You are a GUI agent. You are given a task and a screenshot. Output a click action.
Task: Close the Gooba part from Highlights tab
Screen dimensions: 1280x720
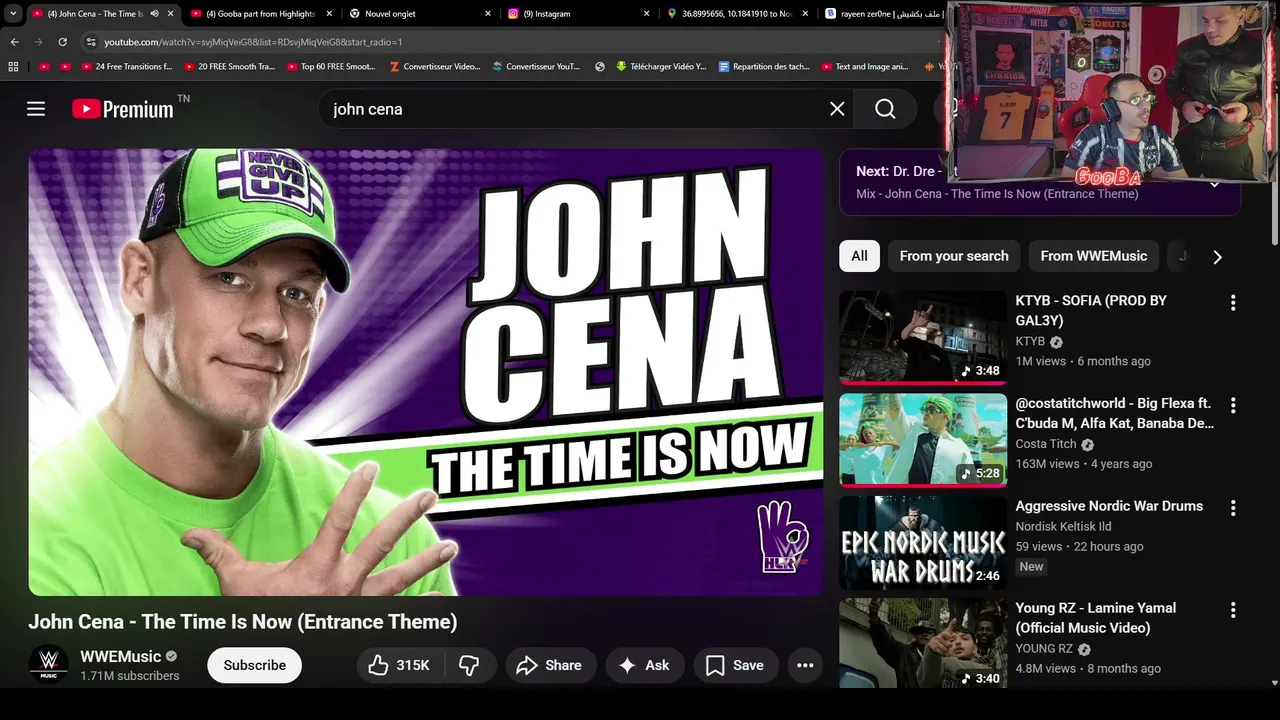point(329,14)
